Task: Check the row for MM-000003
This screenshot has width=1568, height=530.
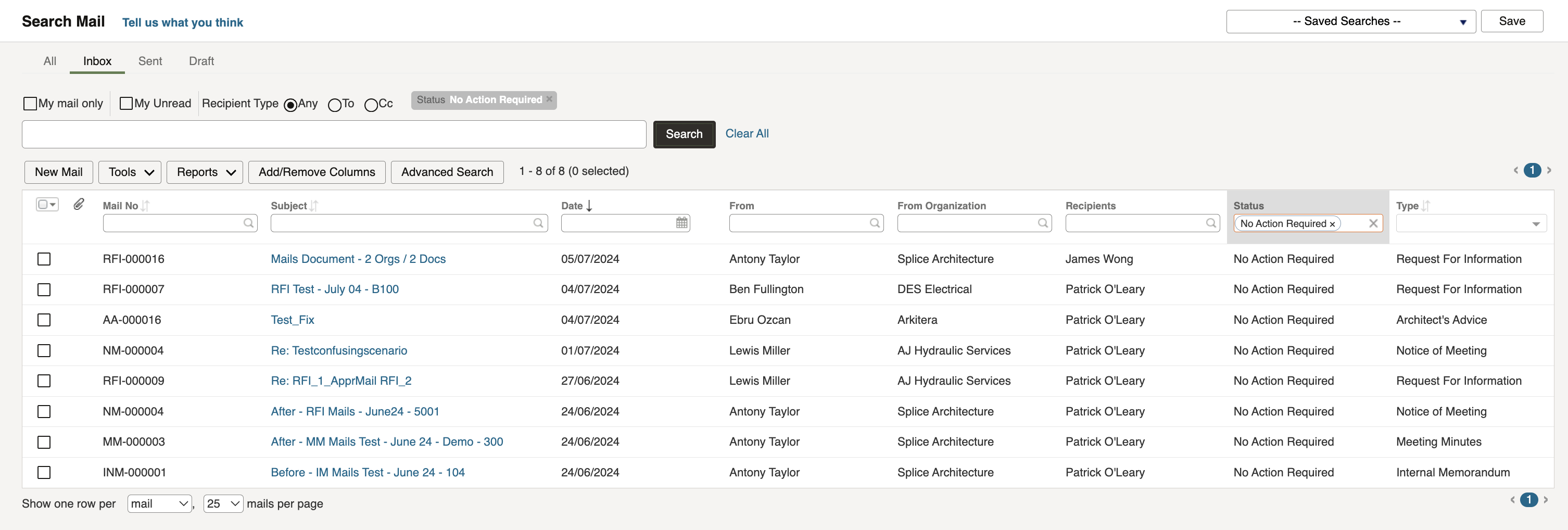Action: [x=44, y=443]
